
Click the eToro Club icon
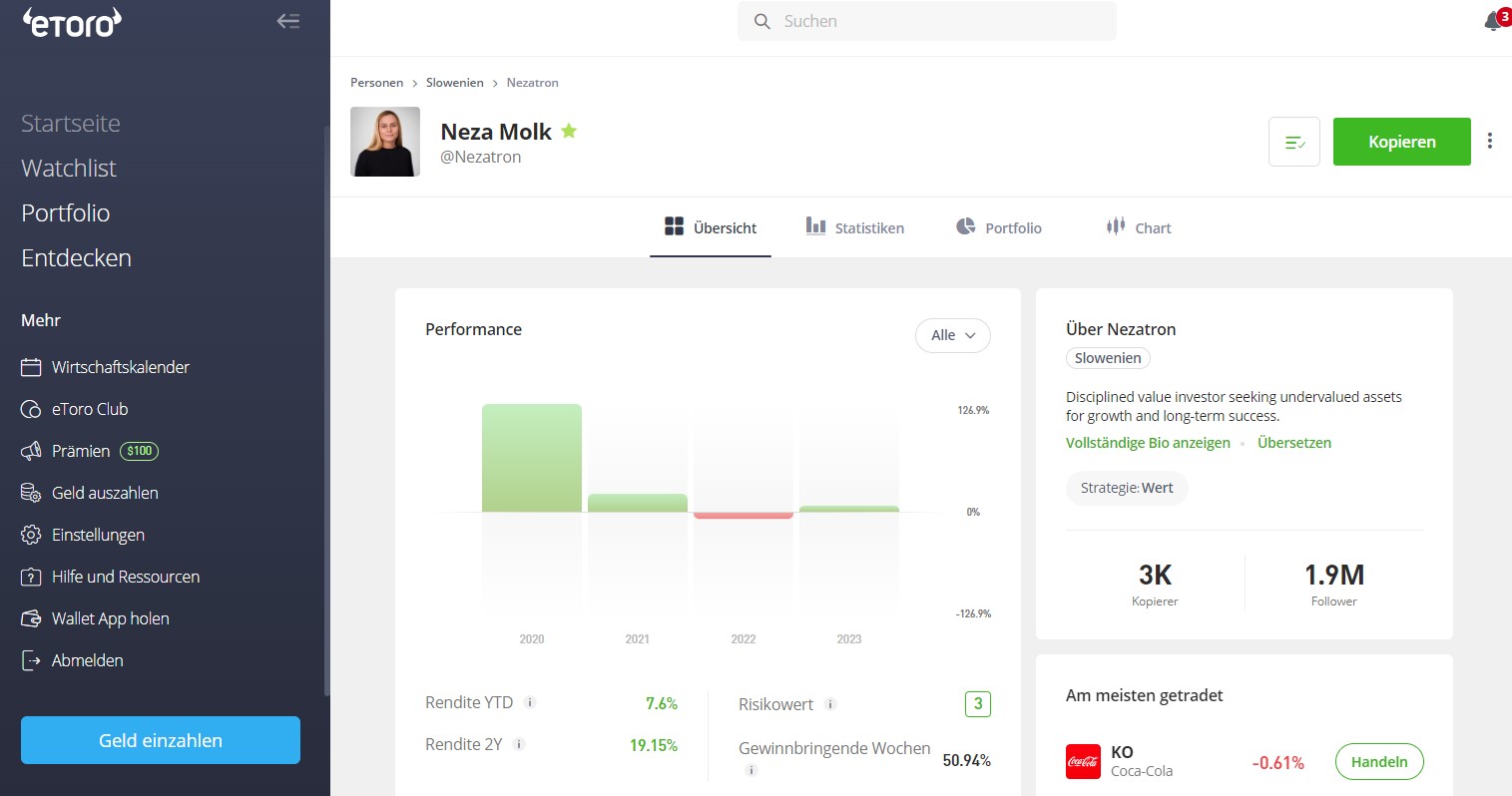[x=31, y=409]
